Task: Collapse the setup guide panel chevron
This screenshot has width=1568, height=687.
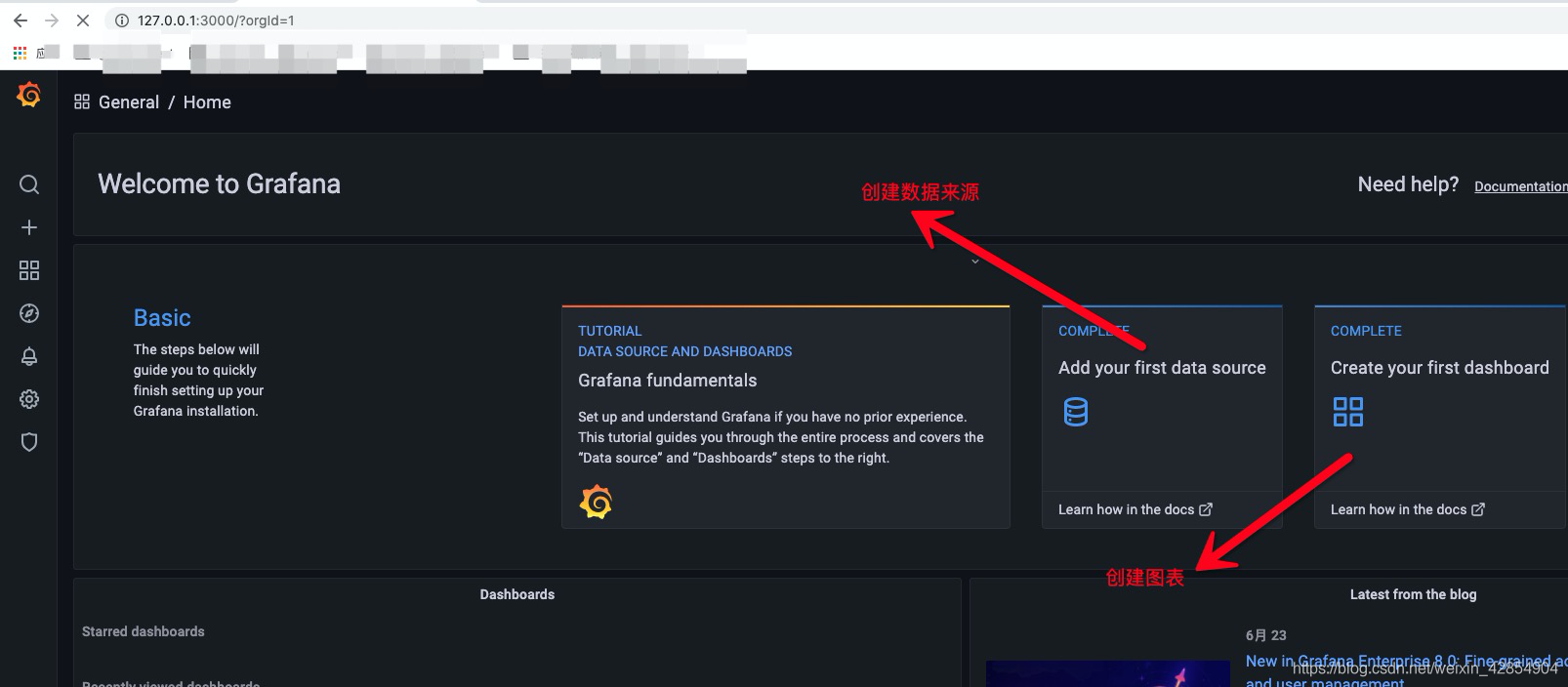Action: [x=974, y=262]
